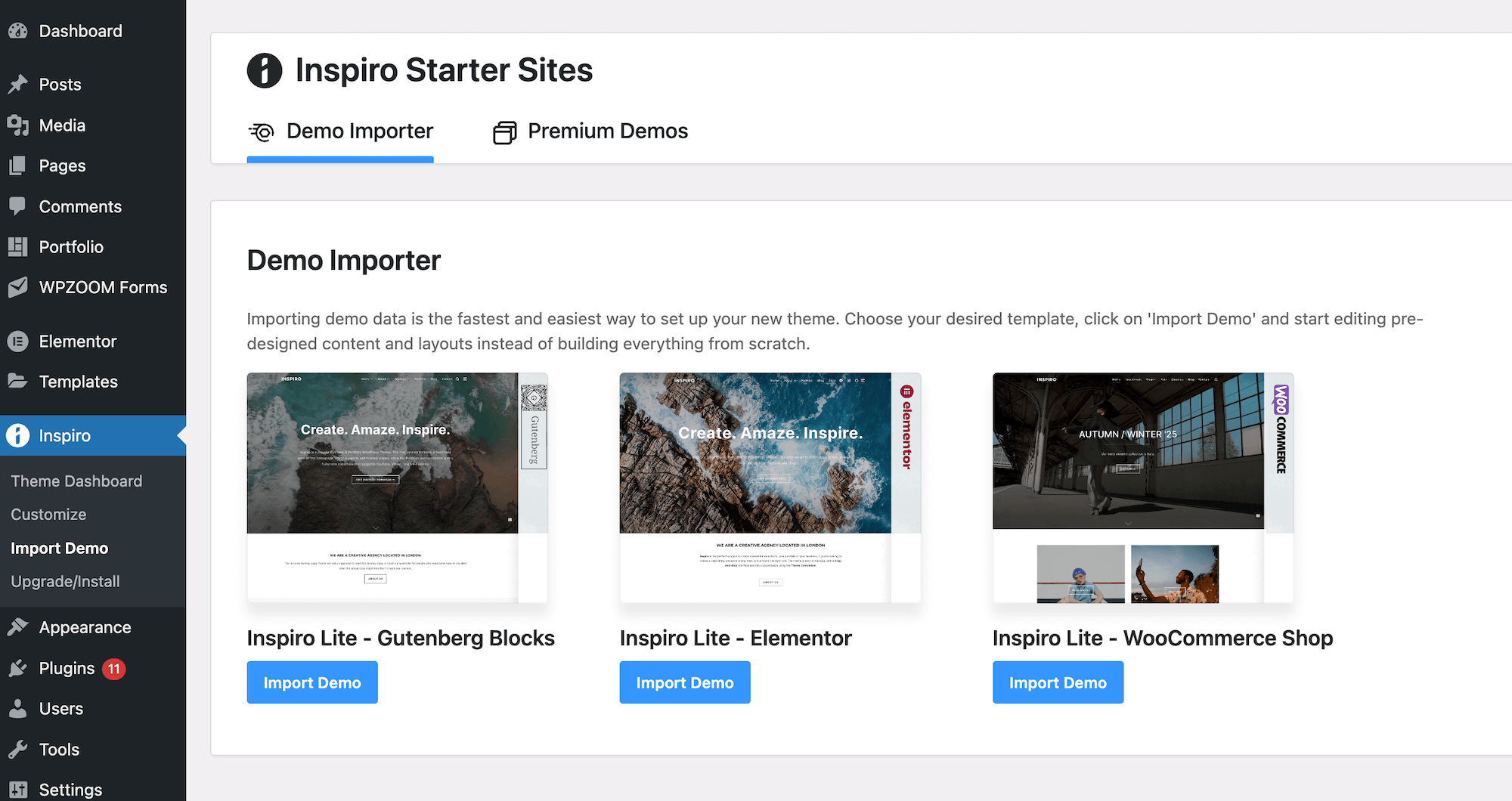Click the Media library icon
Image resolution: width=1512 pixels, height=801 pixels.
18,125
